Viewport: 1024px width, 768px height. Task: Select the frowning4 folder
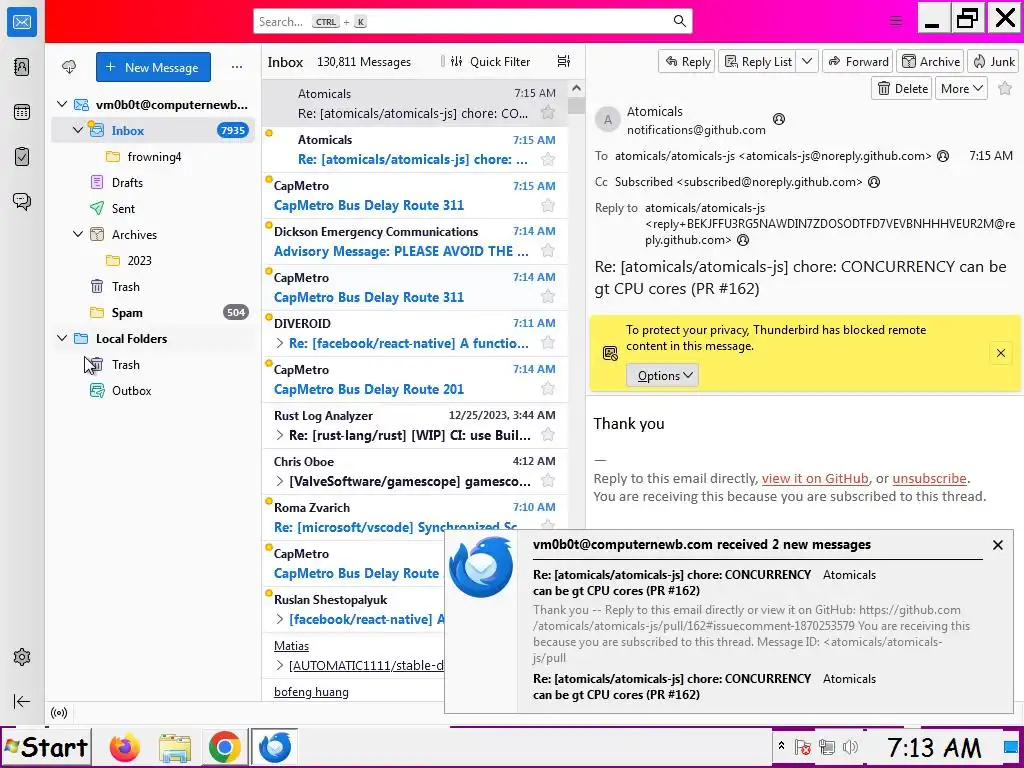pos(154,157)
